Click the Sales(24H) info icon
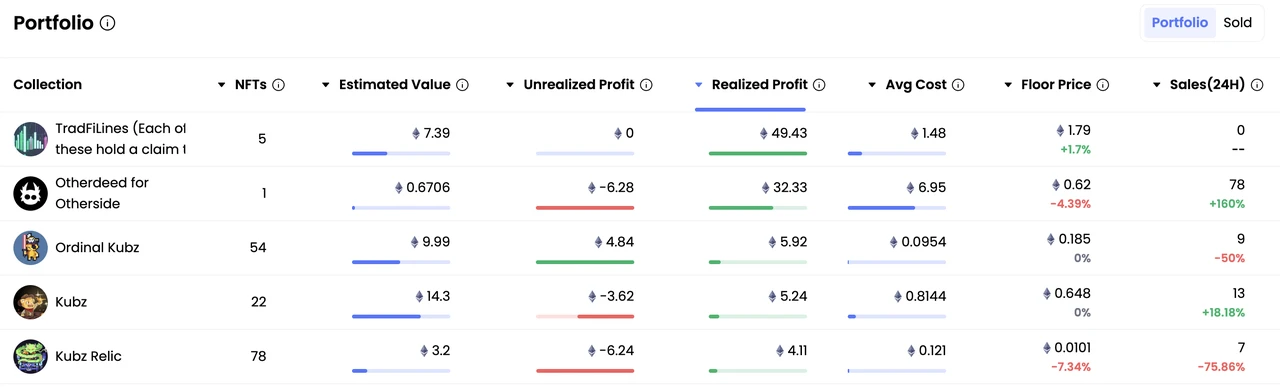Screen dimensions: 1280x389 pos(1257,85)
